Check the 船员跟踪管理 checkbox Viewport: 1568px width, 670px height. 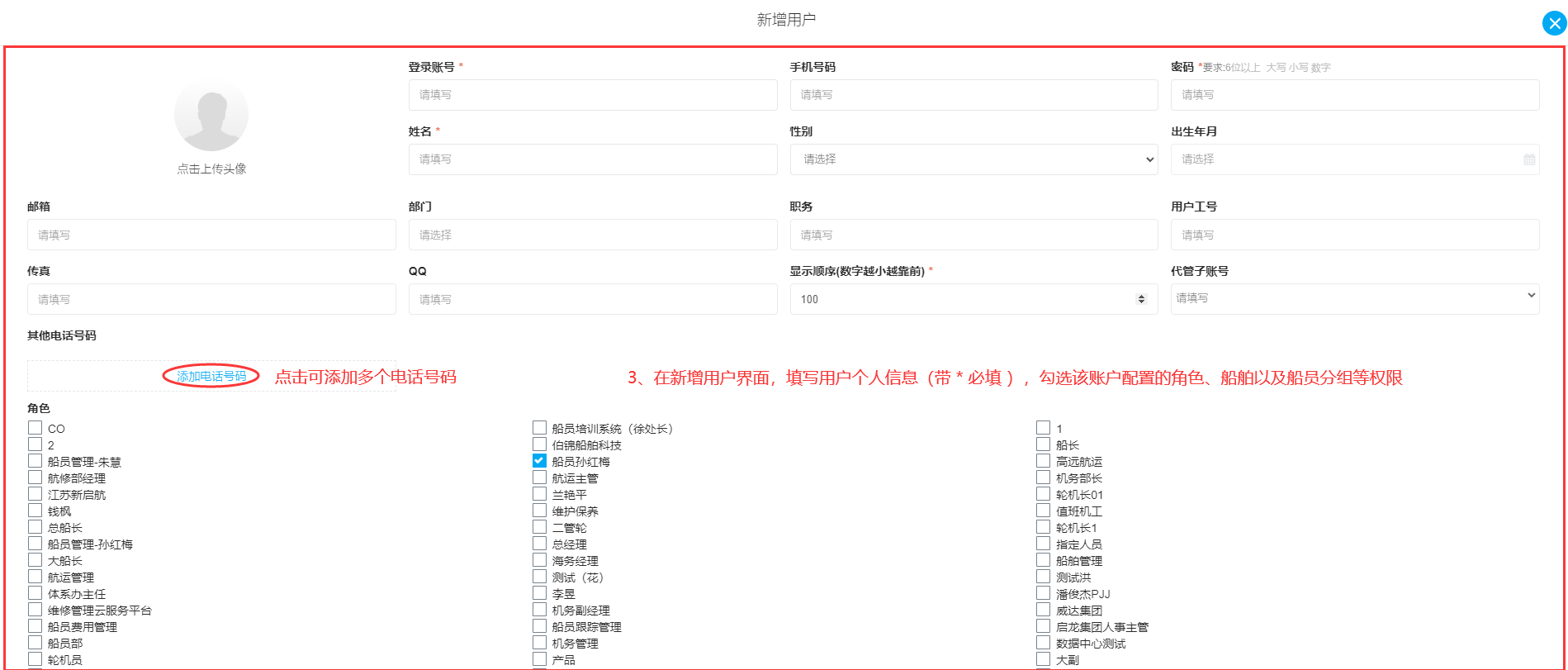coord(539,626)
